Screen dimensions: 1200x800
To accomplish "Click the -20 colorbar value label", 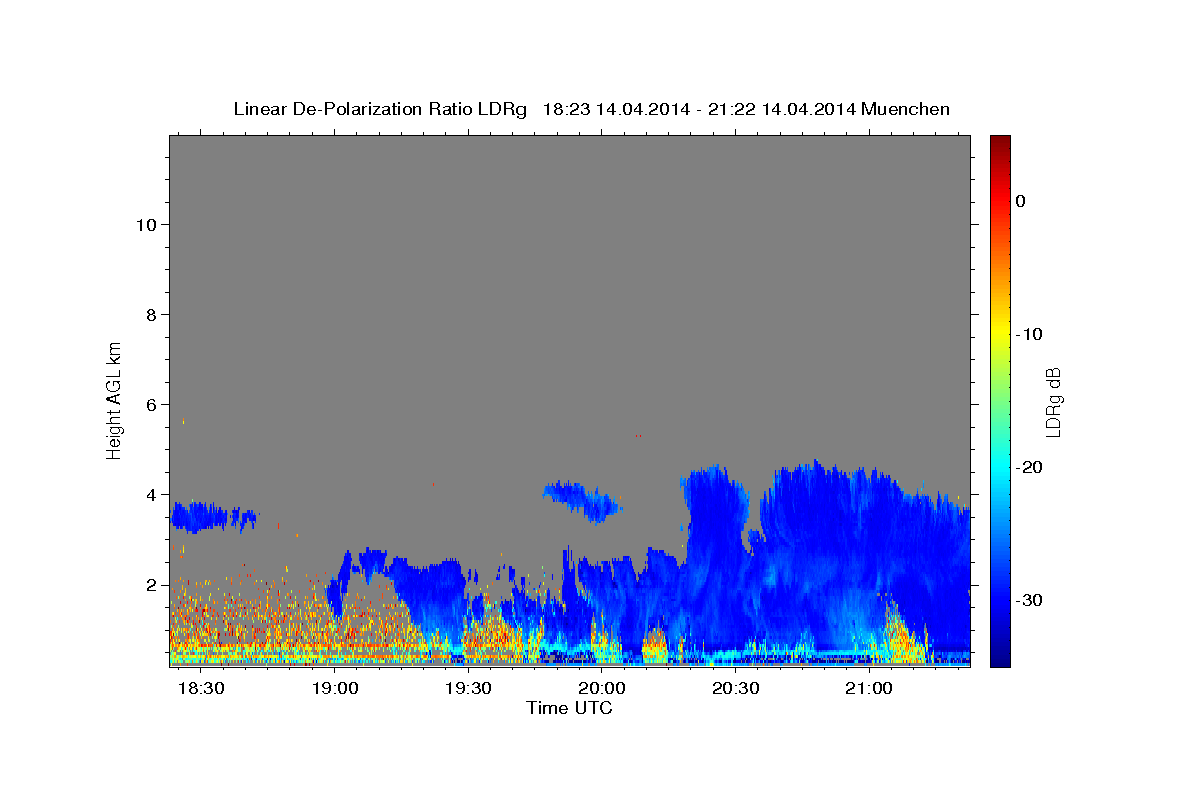I will pyautogui.click(x=1030, y=467).
